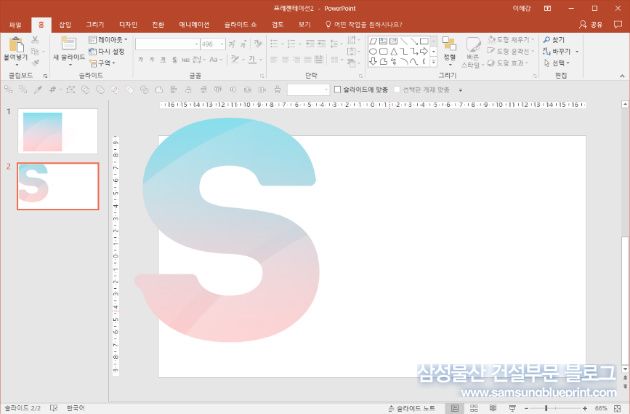Click the Tell Me search box
630x414 pixels.
[364, 25]
